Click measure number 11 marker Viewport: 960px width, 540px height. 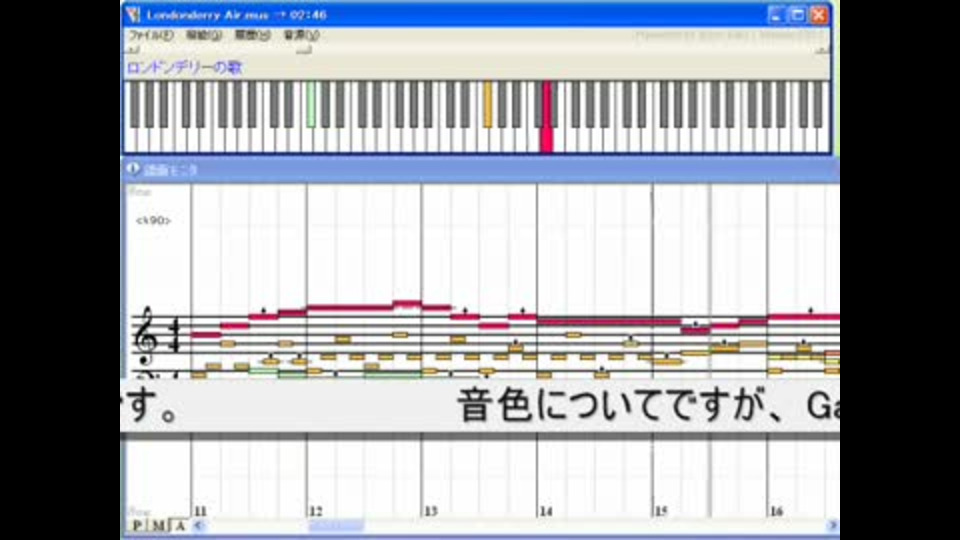[201, 511]
